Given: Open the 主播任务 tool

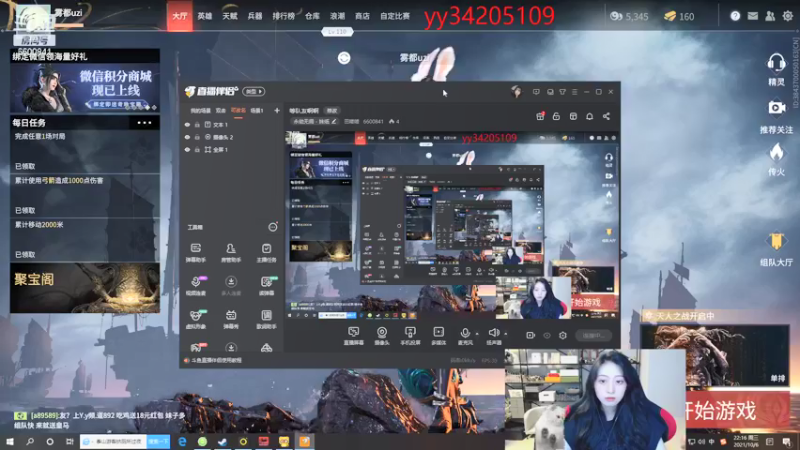Looking at the screenshot, I should pyautogui.click(x=266, y=253).
